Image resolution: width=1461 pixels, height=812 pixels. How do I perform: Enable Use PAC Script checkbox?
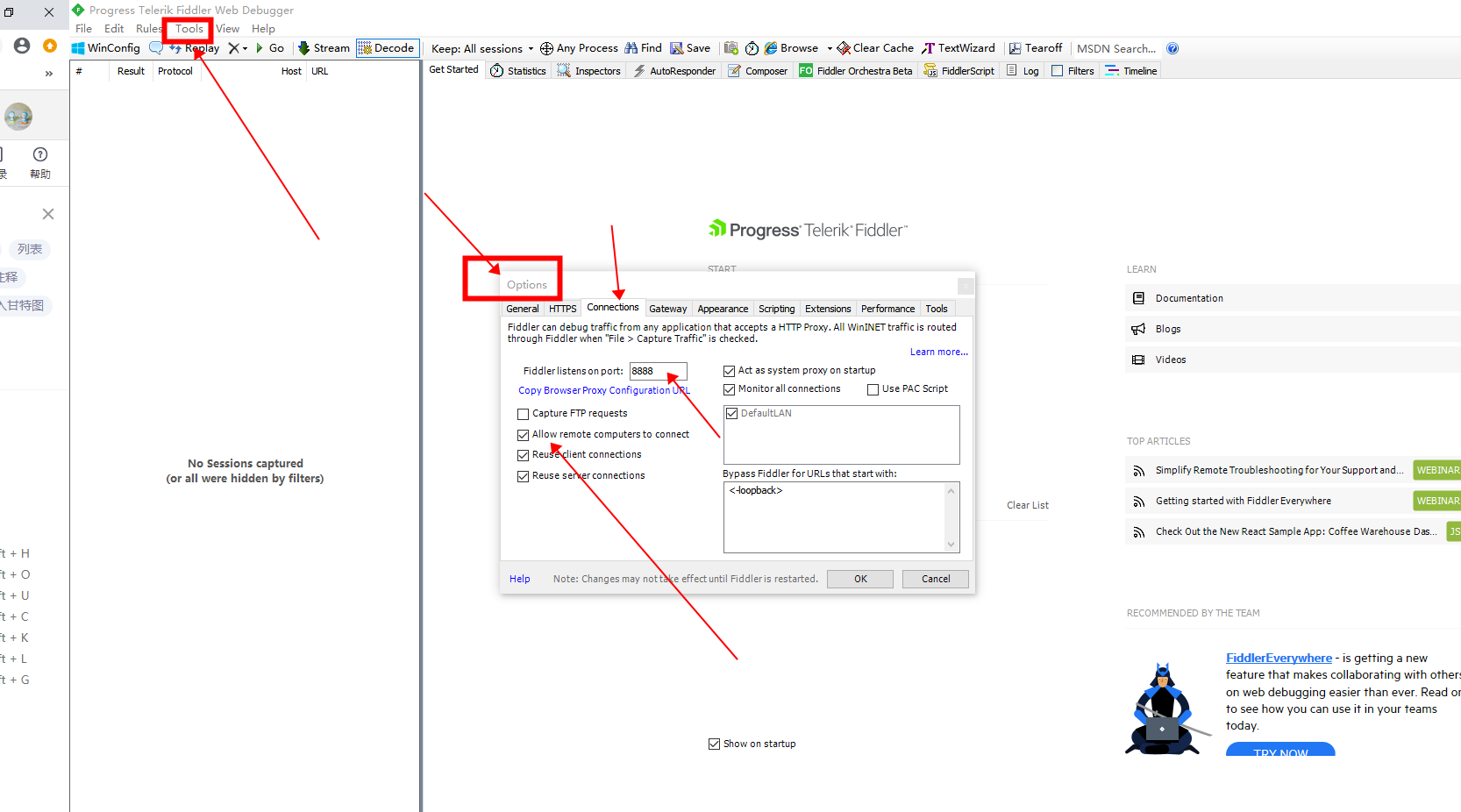point(873,389)
